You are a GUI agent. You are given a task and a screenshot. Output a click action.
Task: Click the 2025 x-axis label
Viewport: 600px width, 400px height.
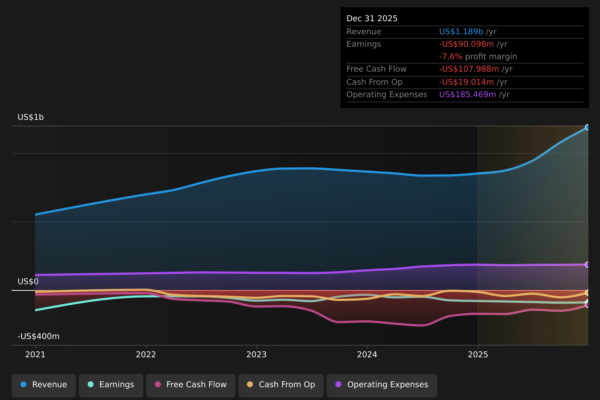[x=478, y=354]
